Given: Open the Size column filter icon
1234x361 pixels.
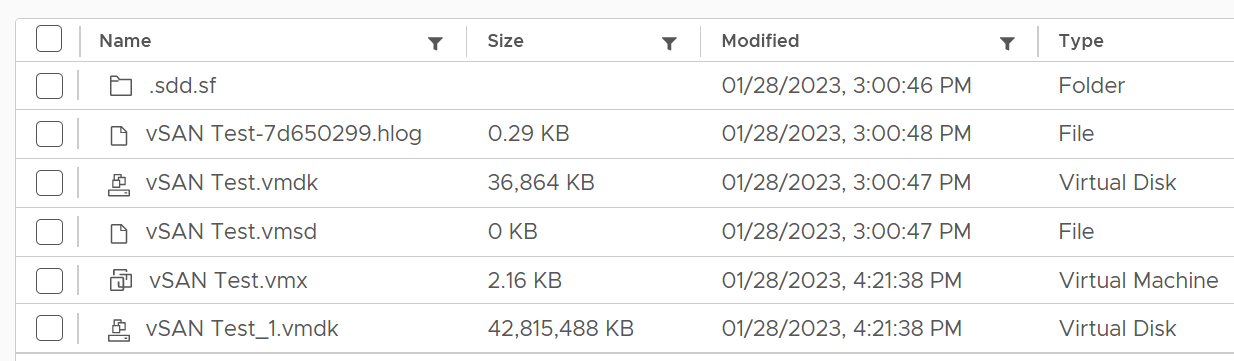Looking at the screenshot, I should pyautogui.click(x=670, y=43).
